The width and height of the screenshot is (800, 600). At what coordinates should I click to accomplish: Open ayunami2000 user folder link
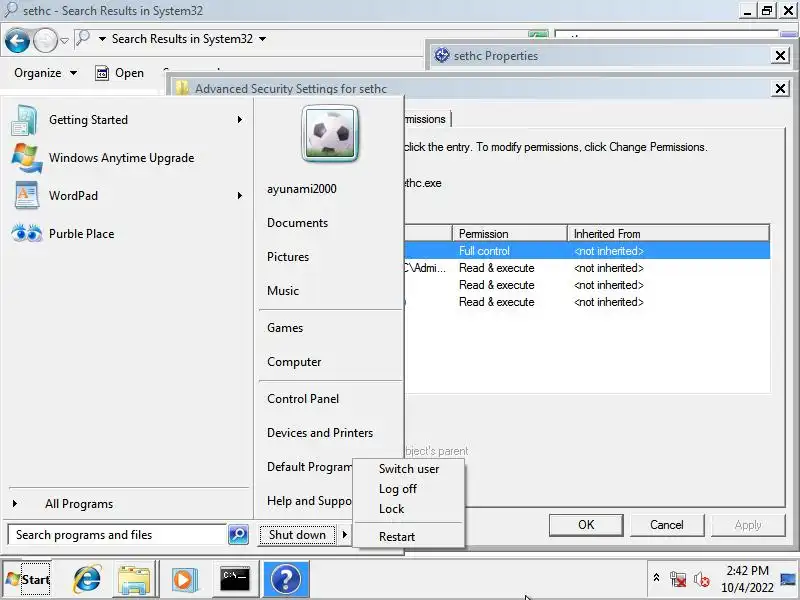click(x=302, y=189)
